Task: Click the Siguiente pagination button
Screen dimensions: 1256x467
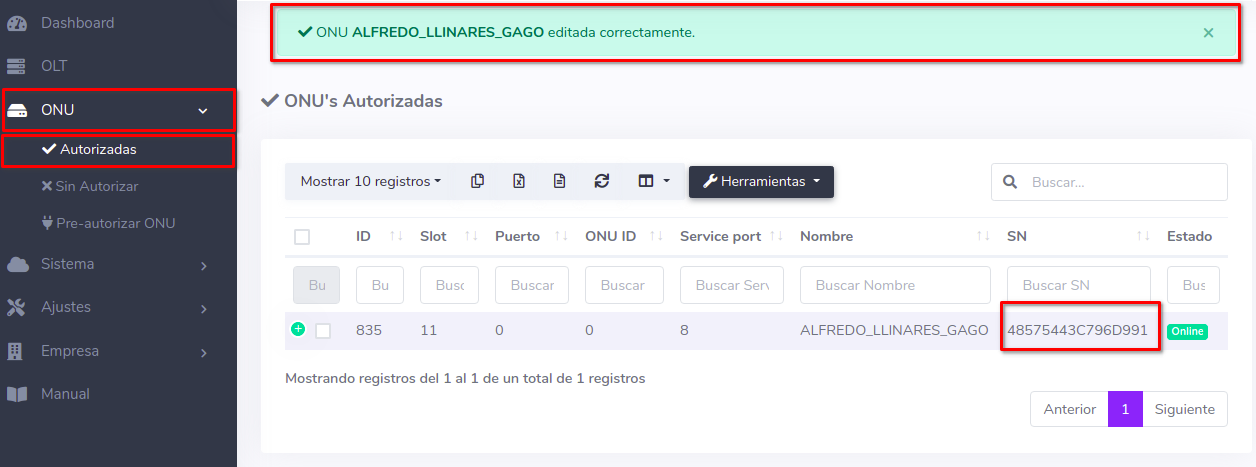Action: pos(1184,409)
